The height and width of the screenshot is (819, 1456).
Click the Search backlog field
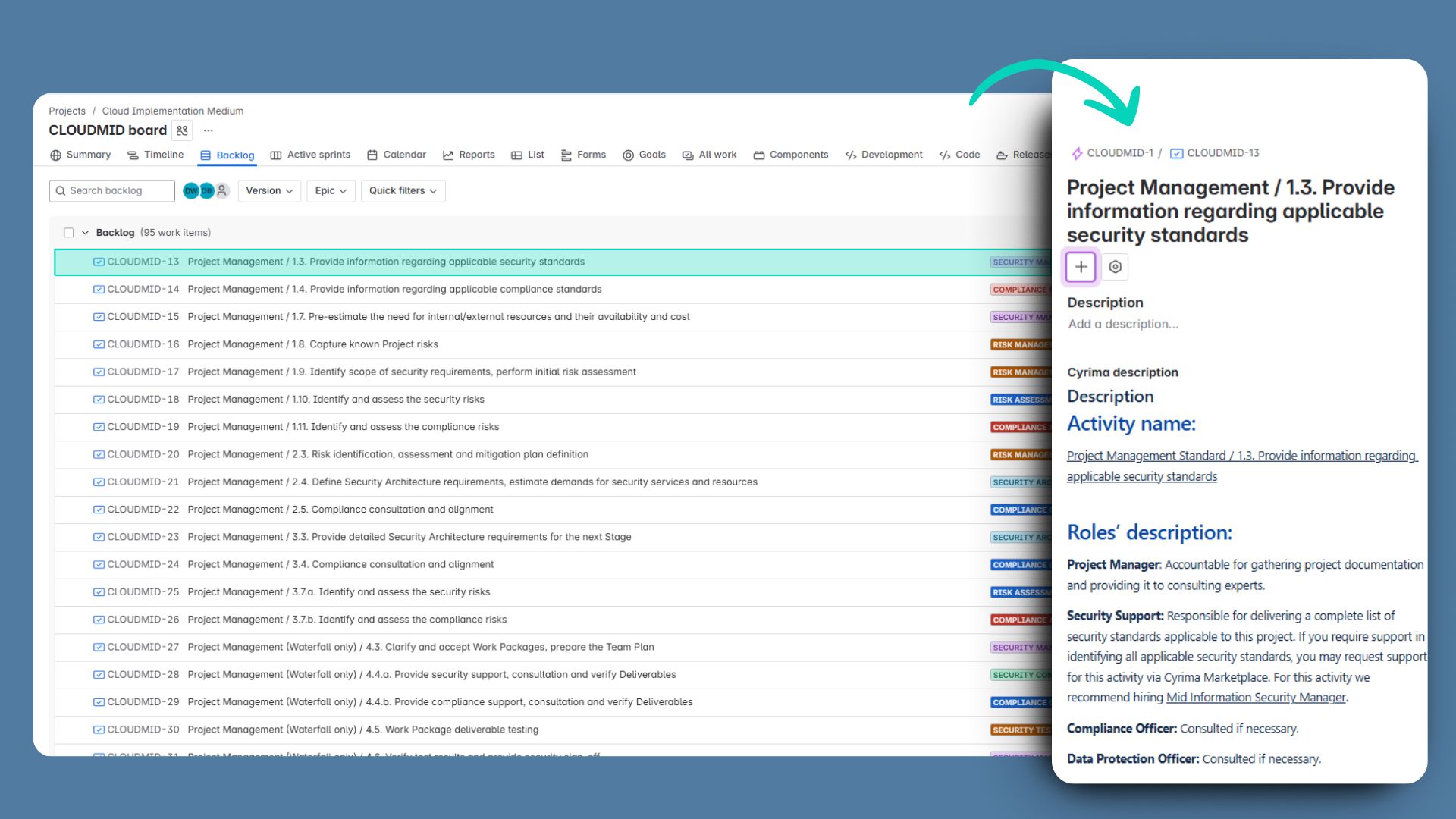point(112,190)
